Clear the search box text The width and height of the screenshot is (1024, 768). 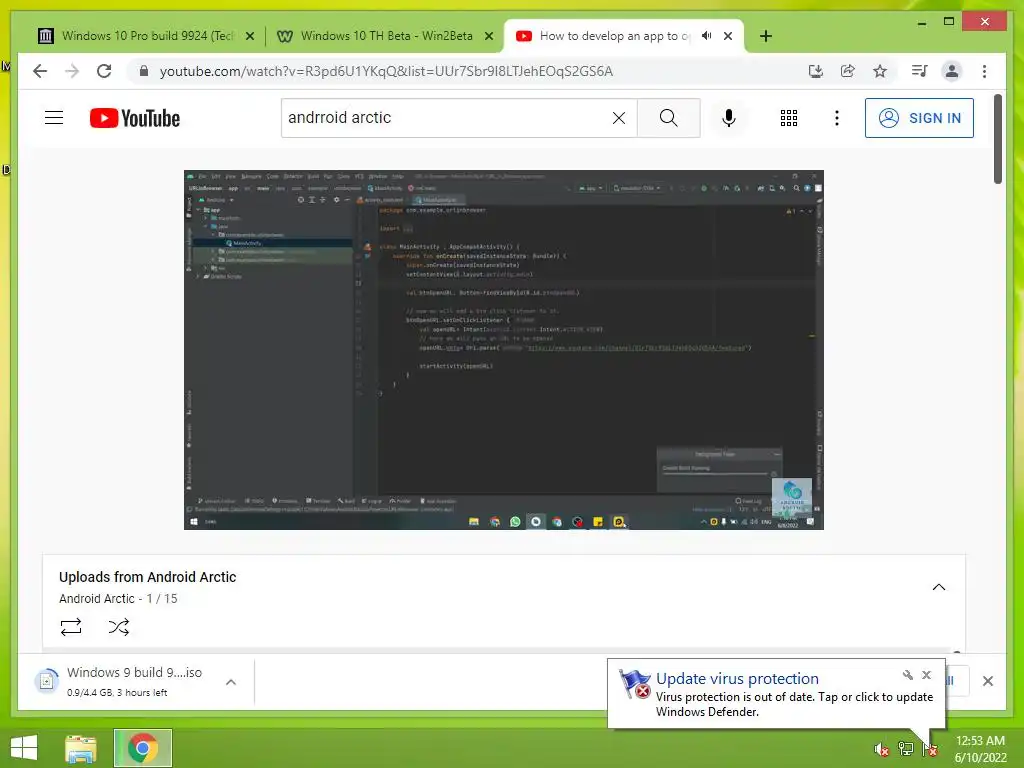[618, 118]
